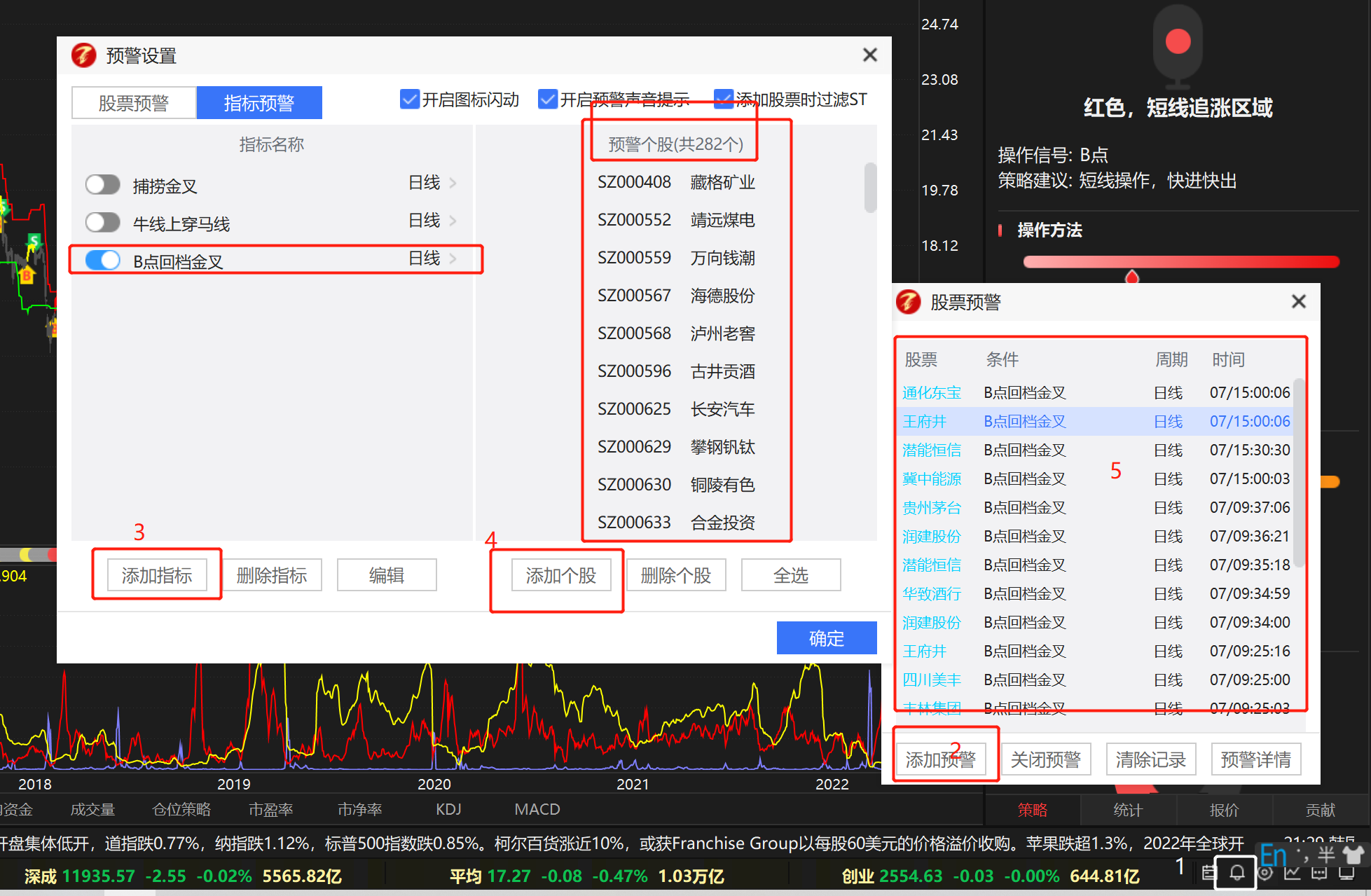
Task: Open 华致酒行 alert record
Action: click(x=1096, y=593)
